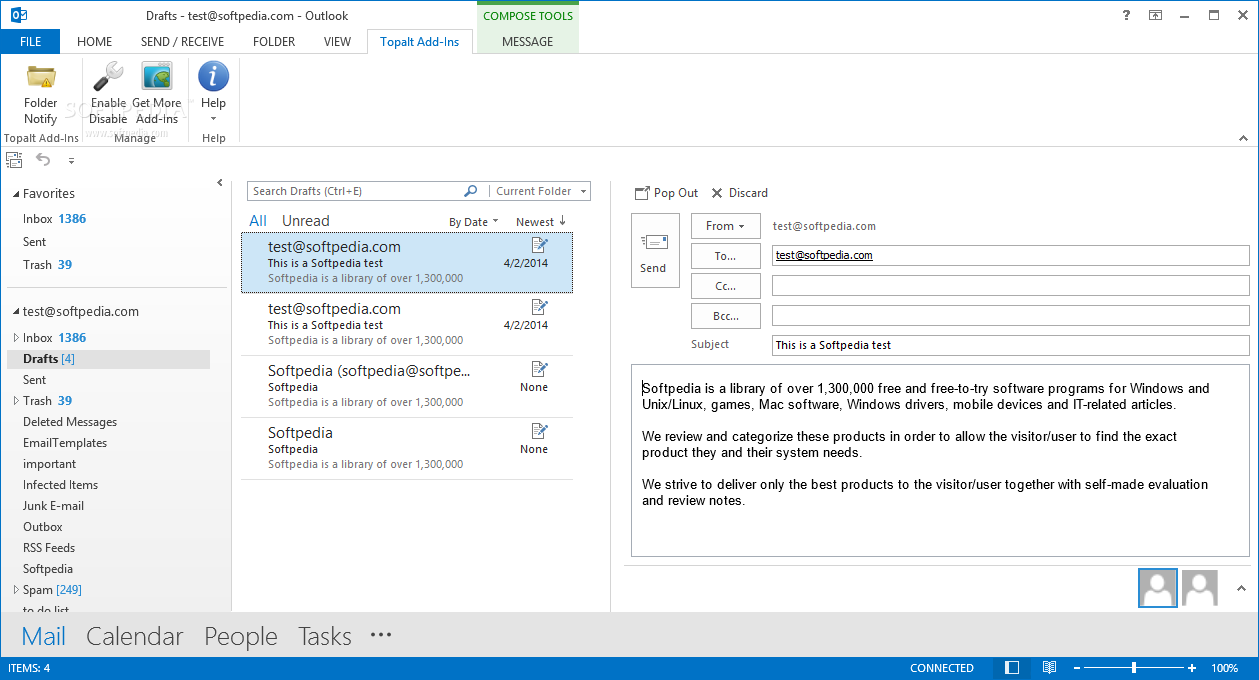The height and width of the screenshot is (680, 1259).
Task: Click the Cc address field
Action: (1010, 286)
